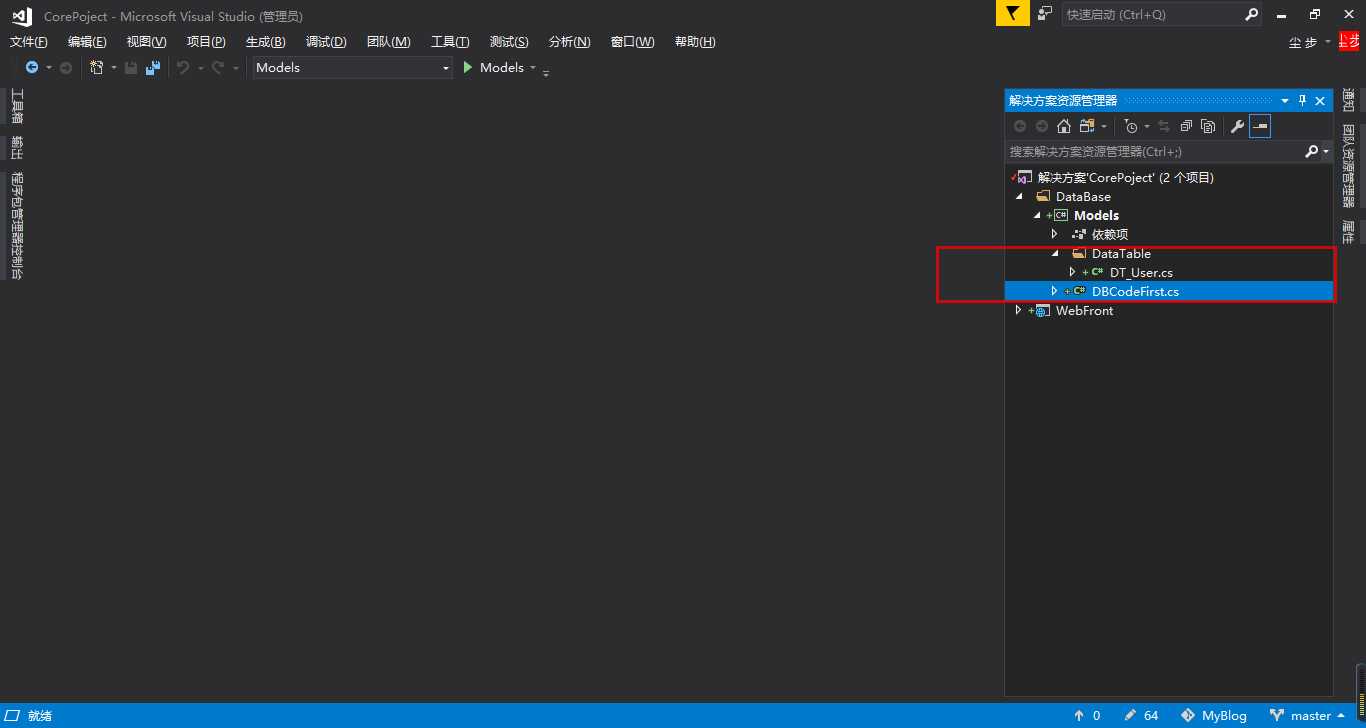Open the 工具箱 side tab

[x=16, y=106]
